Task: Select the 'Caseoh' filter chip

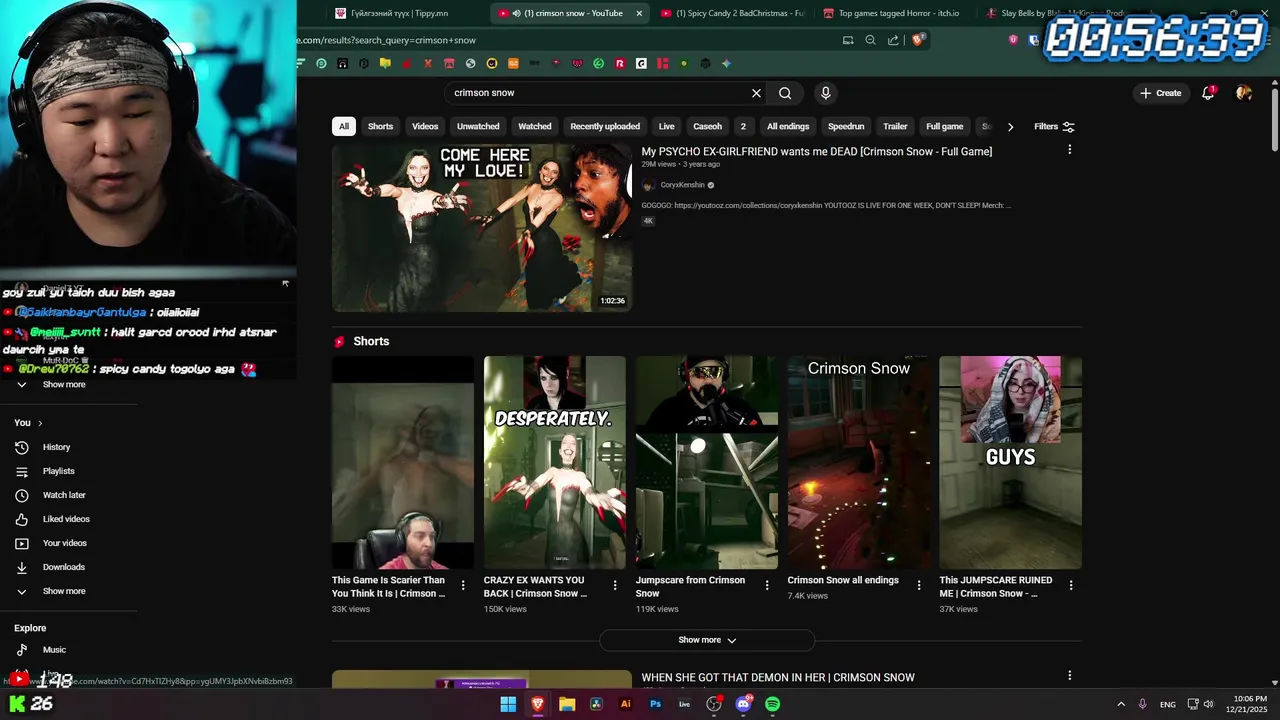Action: 707,127
